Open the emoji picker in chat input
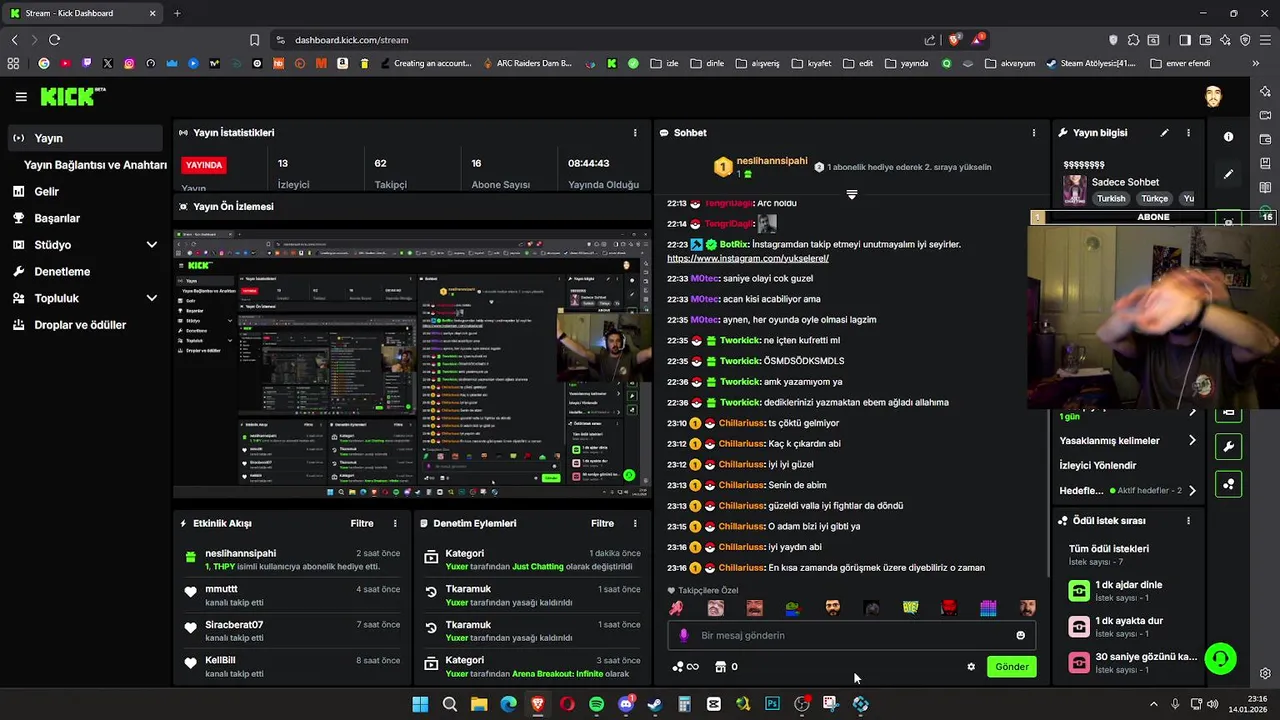The width and height of the screenshot is (1280, 720). pyautogui.click(x=1020, y=635)
